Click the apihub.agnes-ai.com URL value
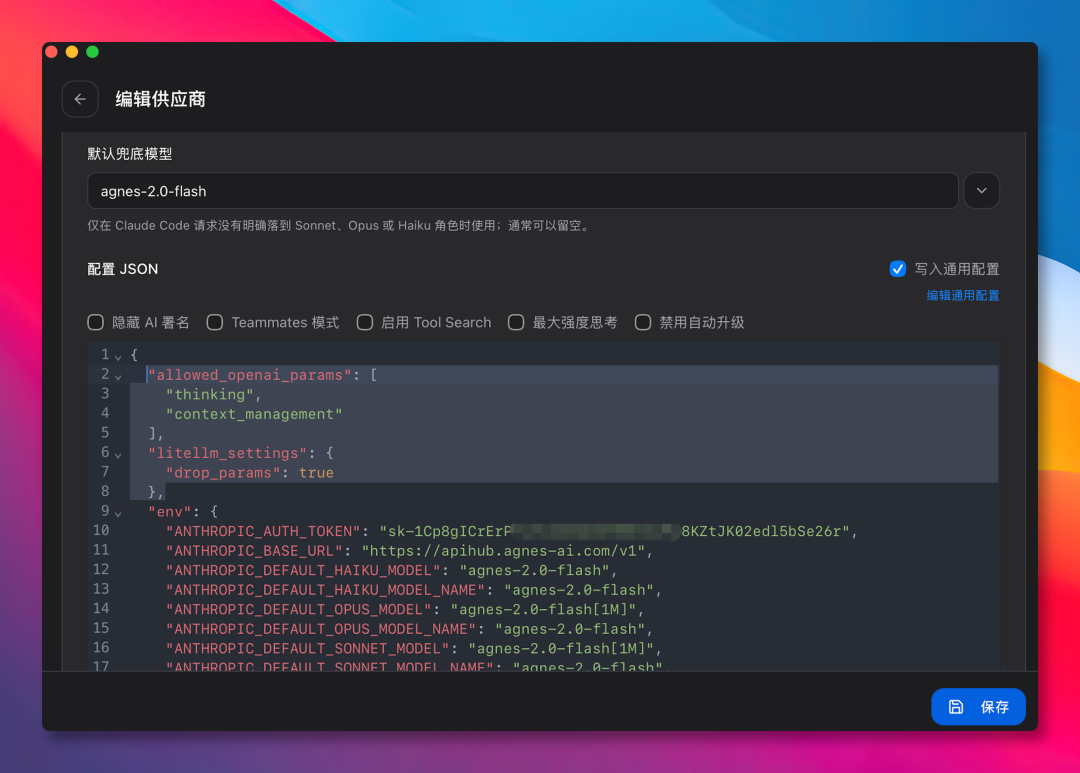This screenshot has height=773, width=1080. tap(503, 551)
